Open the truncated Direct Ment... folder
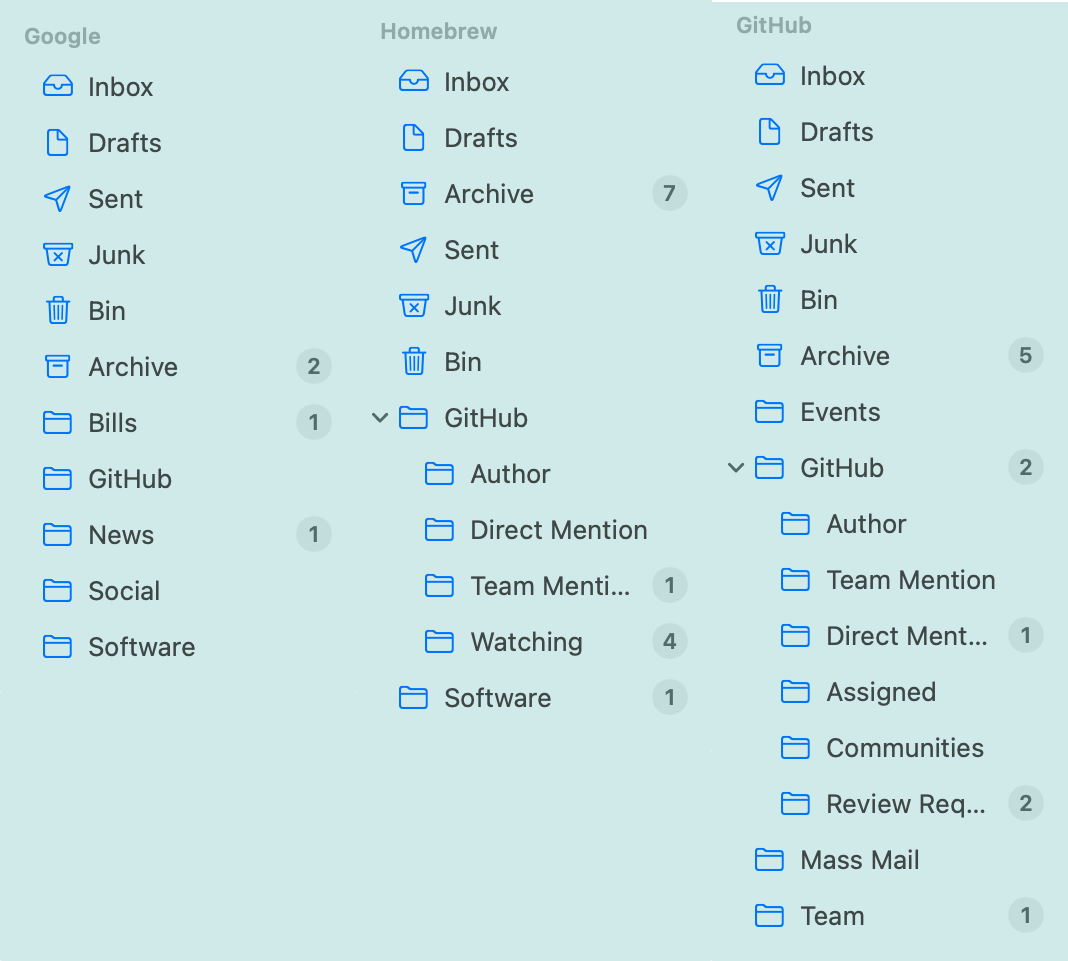The width and height of the screenshot is (1068, 961). 907,636
